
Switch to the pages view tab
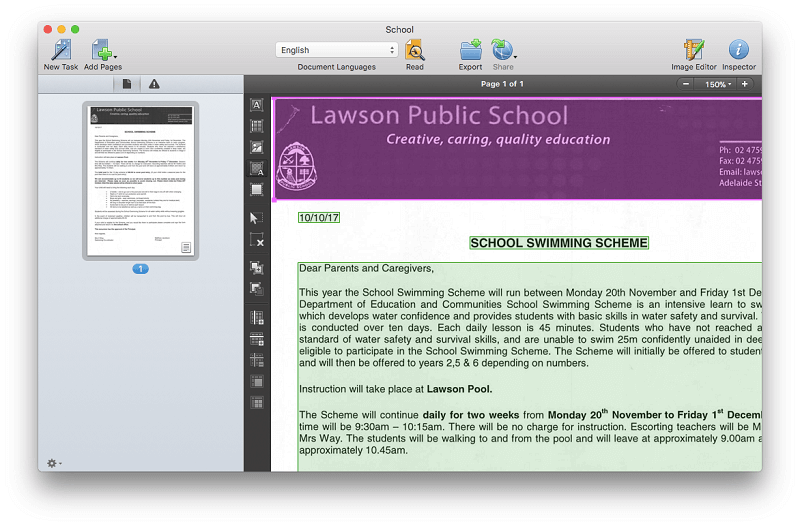127,84
